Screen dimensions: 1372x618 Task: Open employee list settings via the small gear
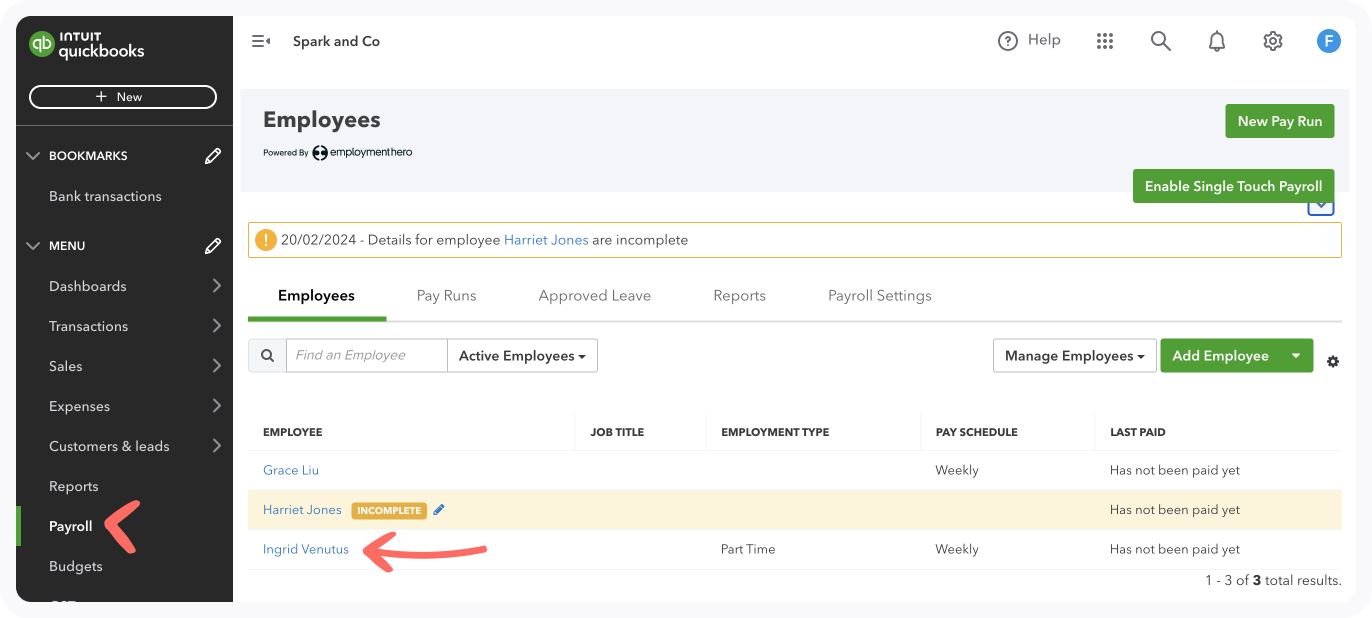tap(1333, 362)
